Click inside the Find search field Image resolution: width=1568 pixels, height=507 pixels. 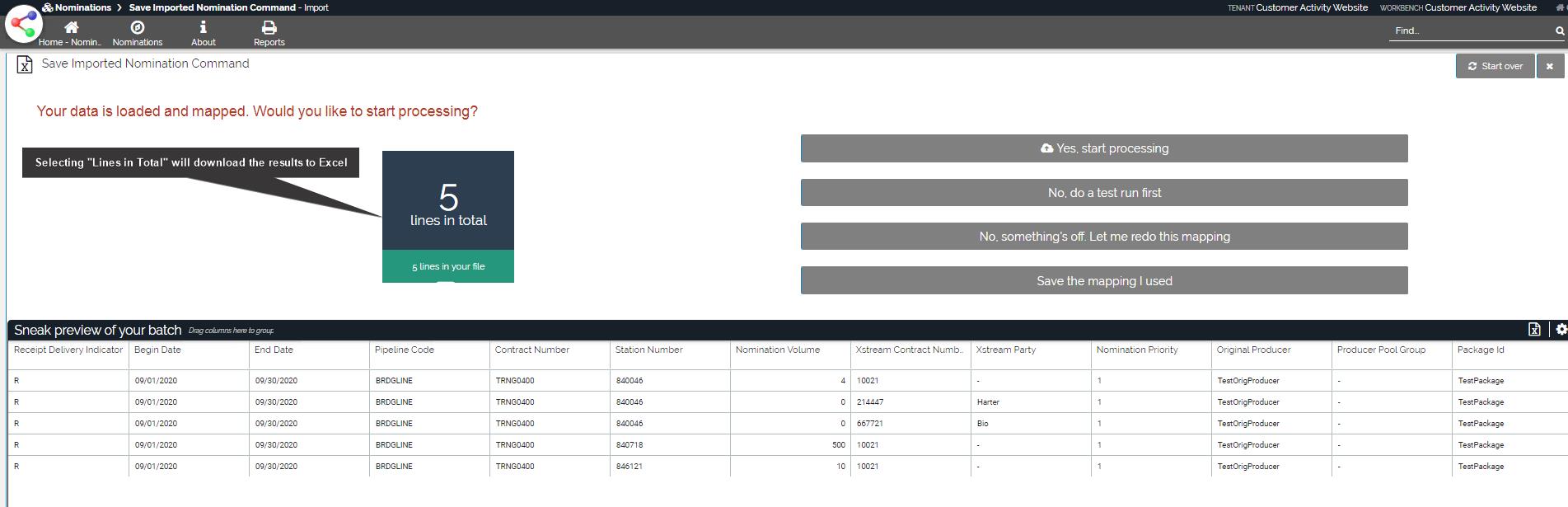(1468, 31)
